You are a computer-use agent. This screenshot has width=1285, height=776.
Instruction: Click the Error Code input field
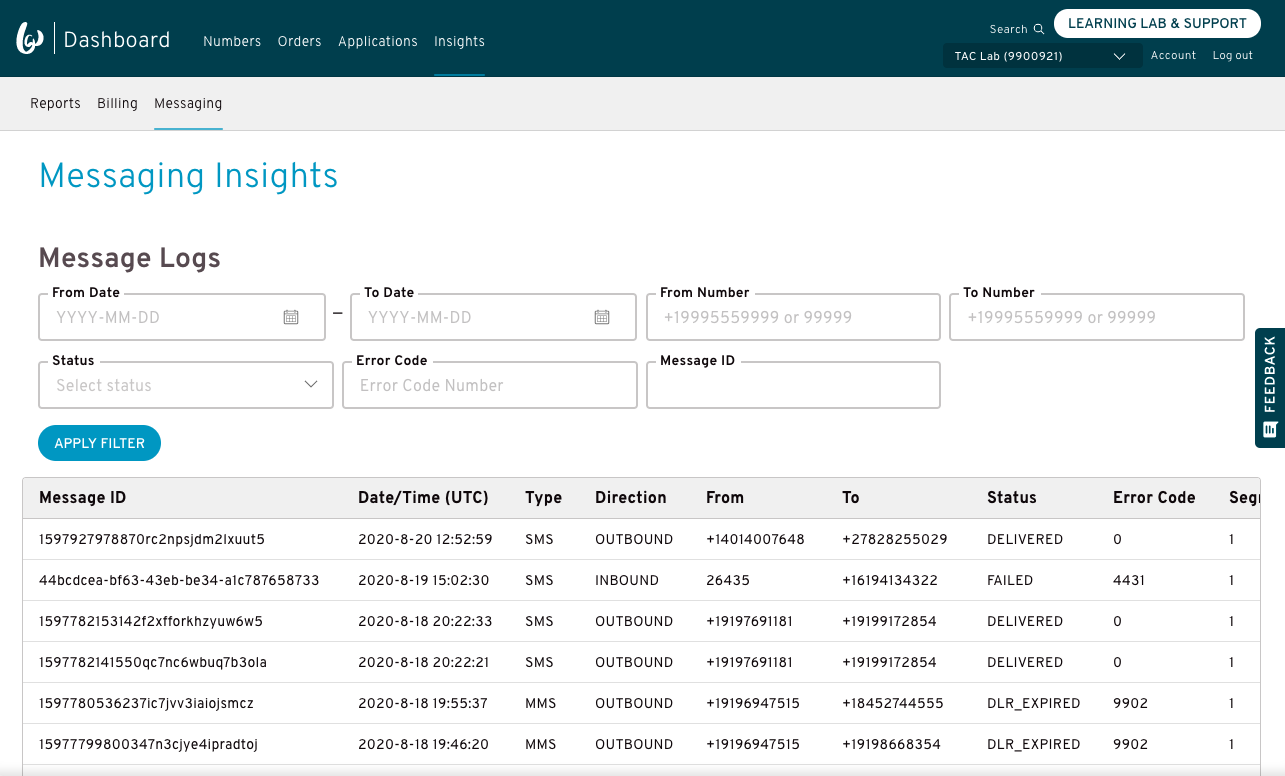tap(490, 385)
